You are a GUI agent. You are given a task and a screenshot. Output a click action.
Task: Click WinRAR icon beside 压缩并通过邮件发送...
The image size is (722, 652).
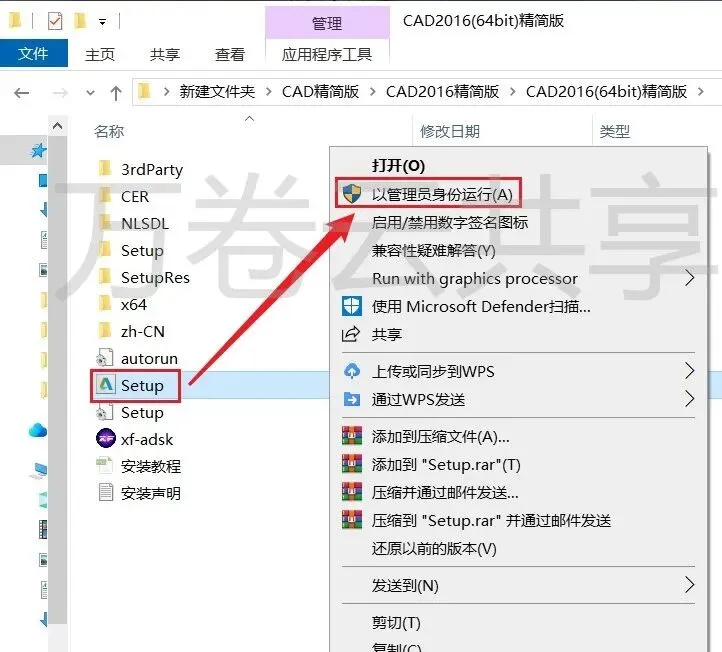352,491
